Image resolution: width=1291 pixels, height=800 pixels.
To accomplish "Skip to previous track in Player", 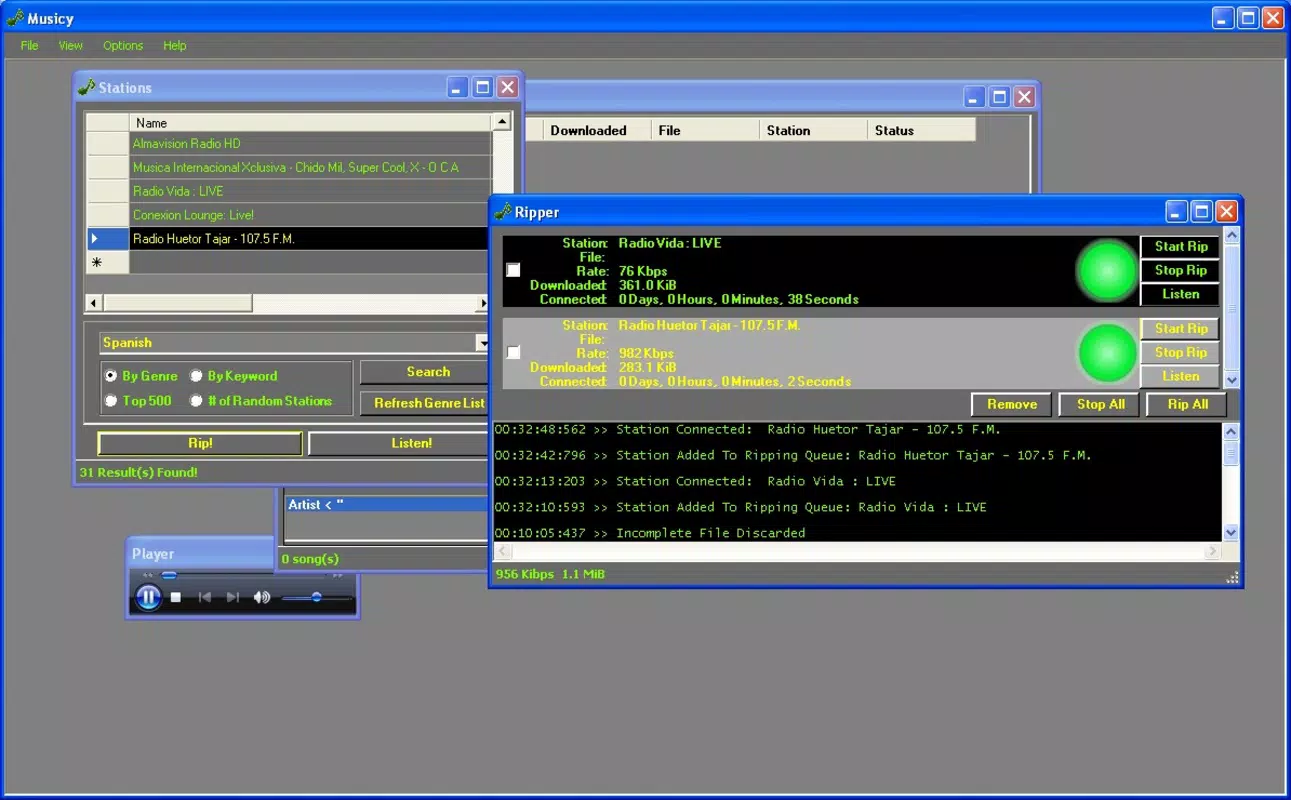I will (205, 597).
